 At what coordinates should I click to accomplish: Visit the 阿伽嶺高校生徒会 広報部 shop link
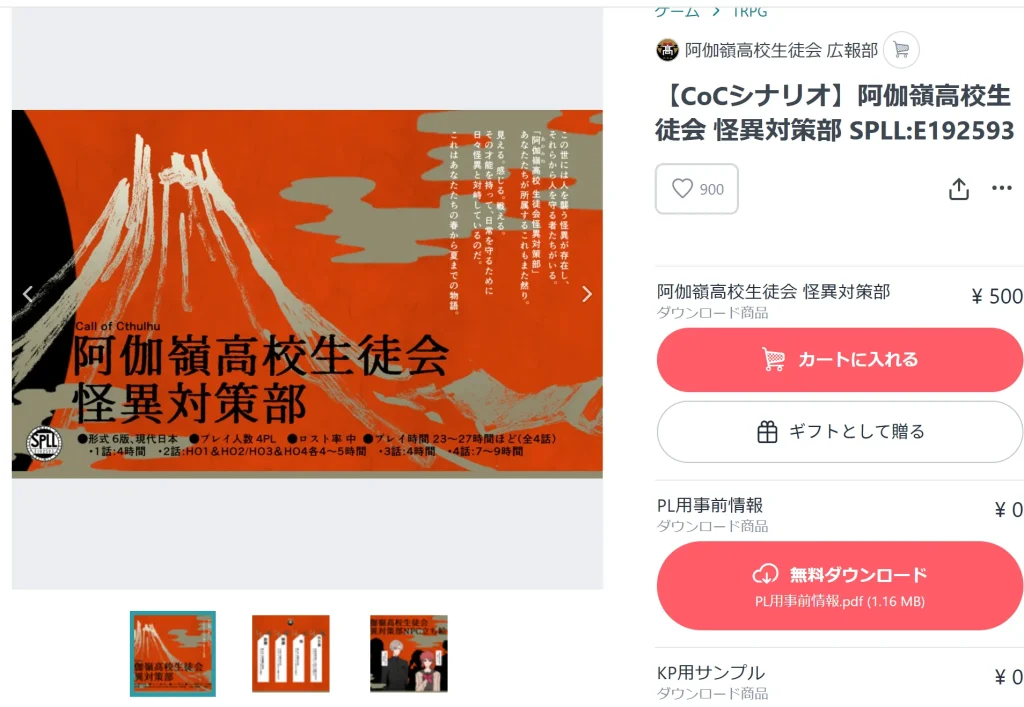click(781, 50)
